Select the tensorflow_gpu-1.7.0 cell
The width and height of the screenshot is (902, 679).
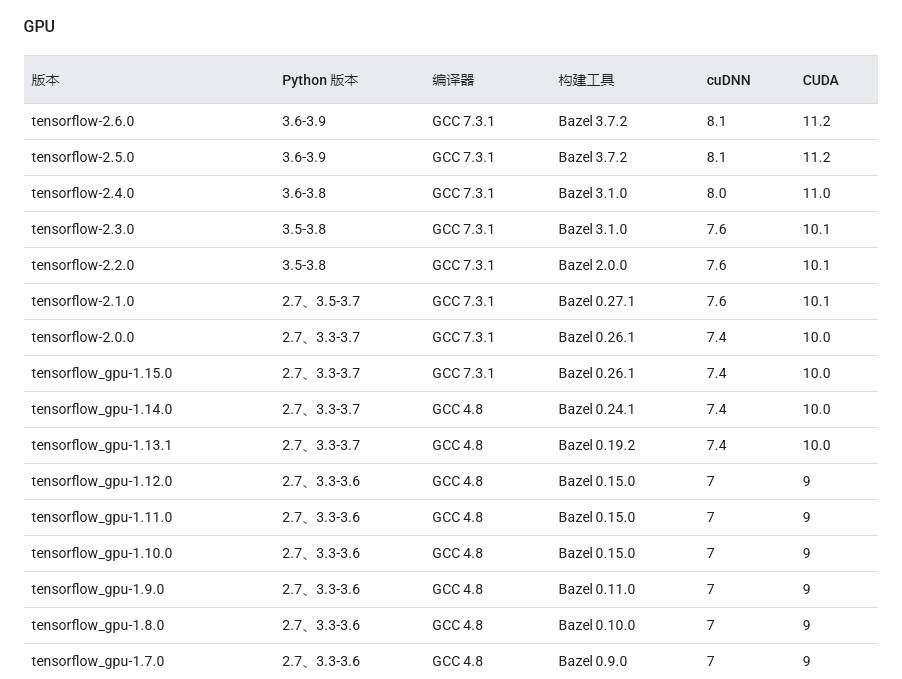pyautogui.click(x=98, y=661)
